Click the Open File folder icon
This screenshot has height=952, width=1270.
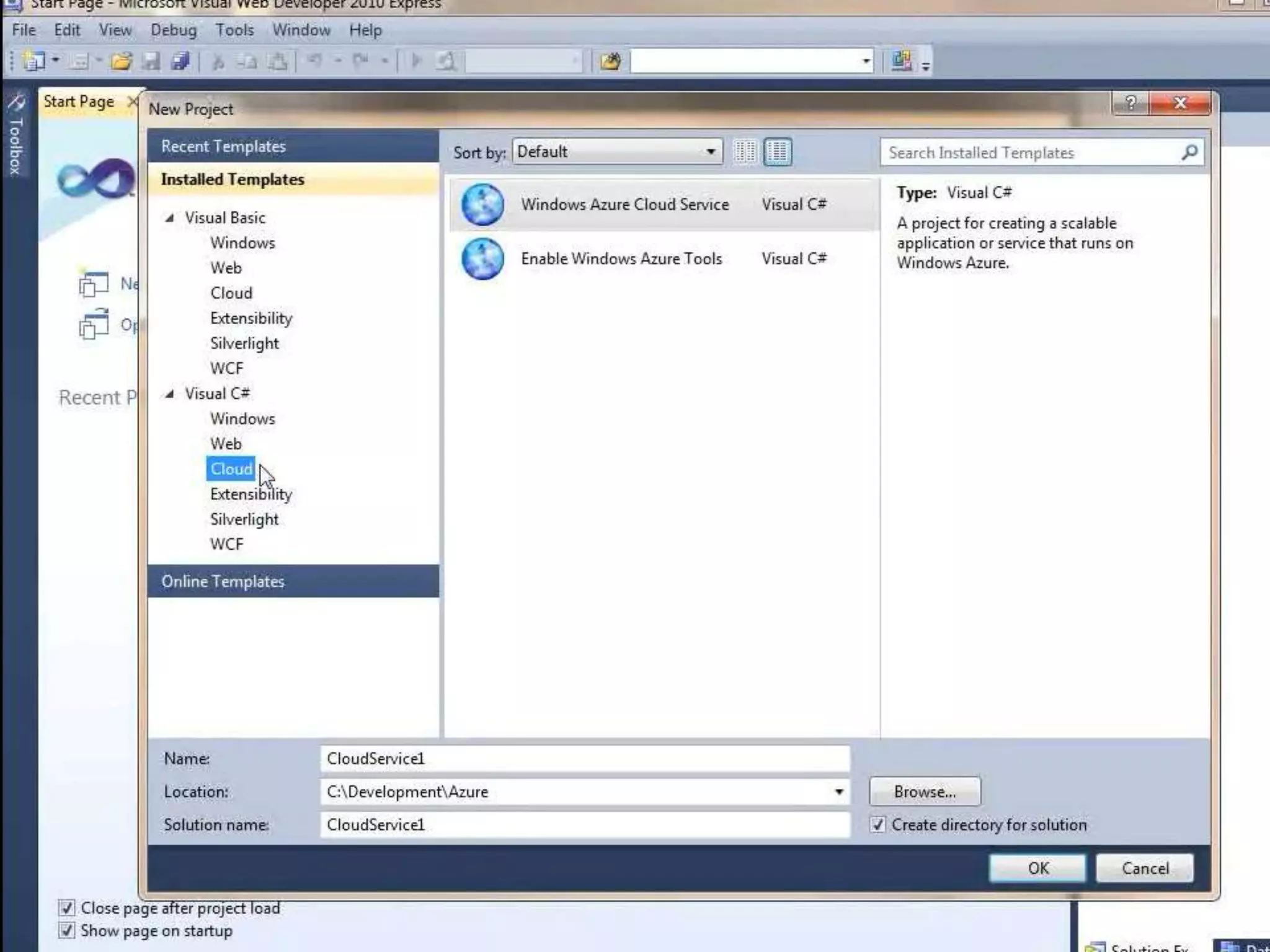(x=122, y=61)
